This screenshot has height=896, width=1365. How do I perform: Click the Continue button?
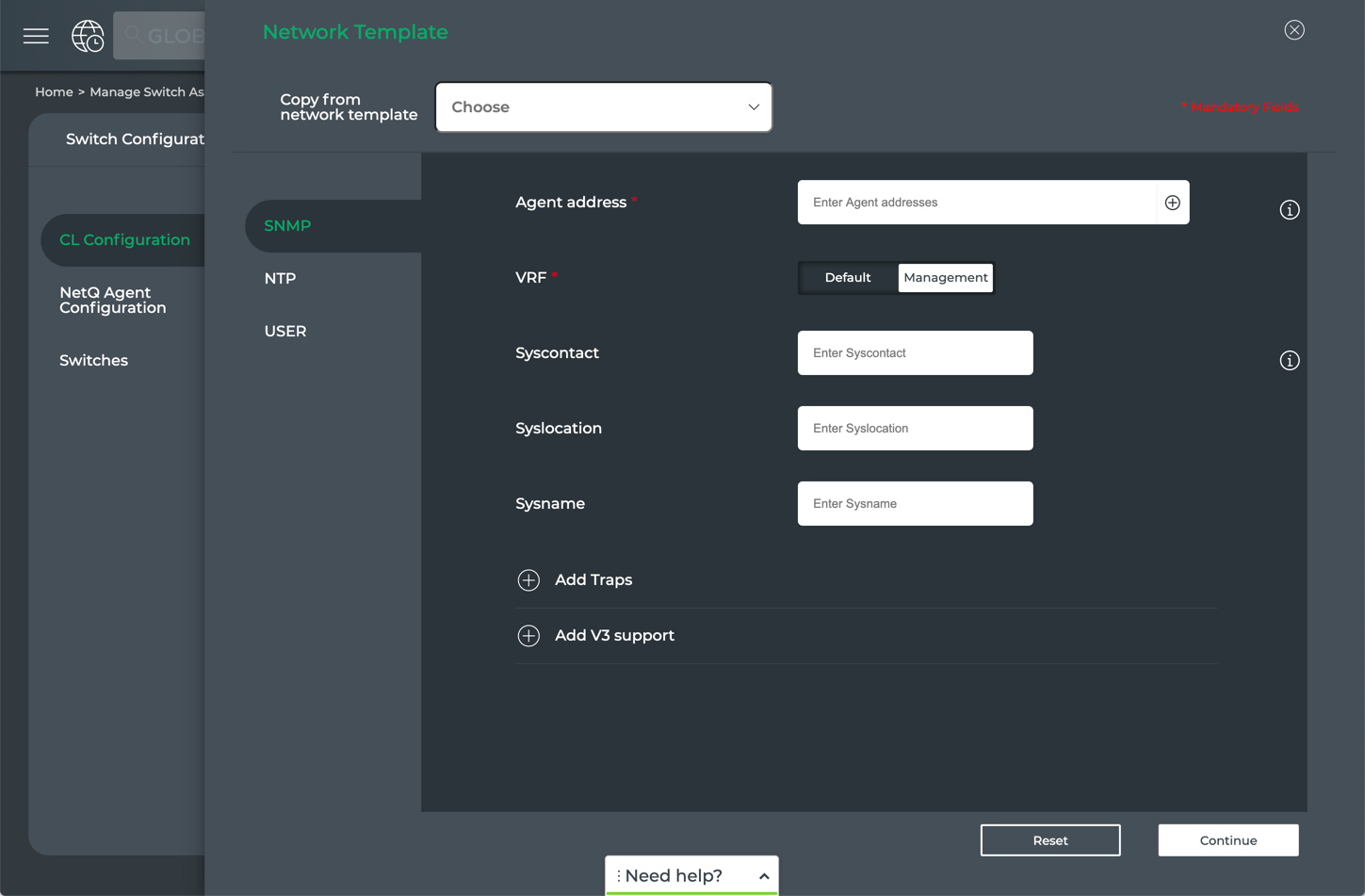point(1227,840)
